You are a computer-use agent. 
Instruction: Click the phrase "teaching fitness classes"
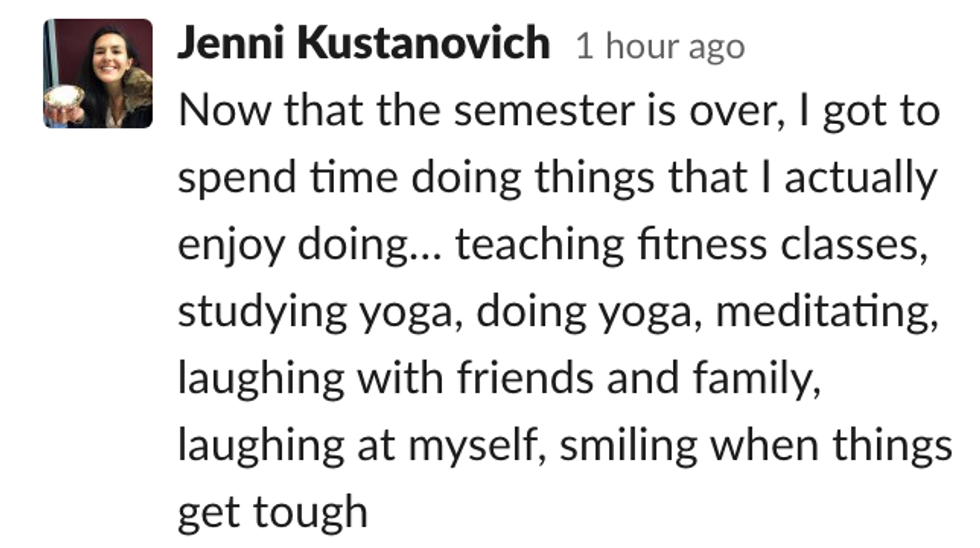(686, 244)
